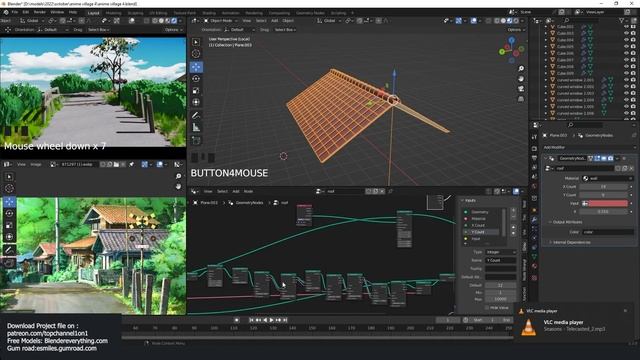Screen dimensions: 640x360
Task: Select the Add Cube tool in 3D viewport
Action: (x=196, y=141)
